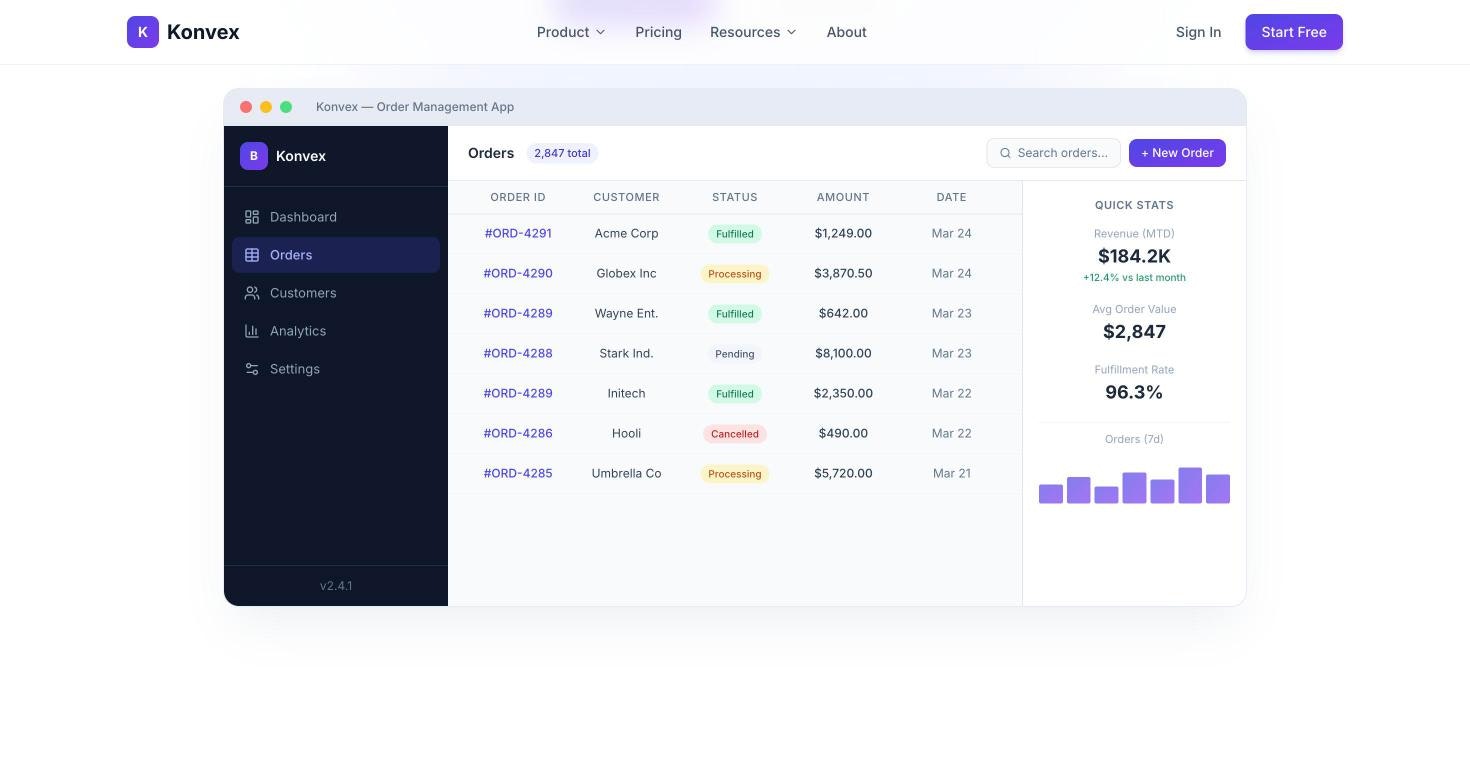1470x775 pixels.
Task: Click amount $490.00
Action: tap(843, 433)
